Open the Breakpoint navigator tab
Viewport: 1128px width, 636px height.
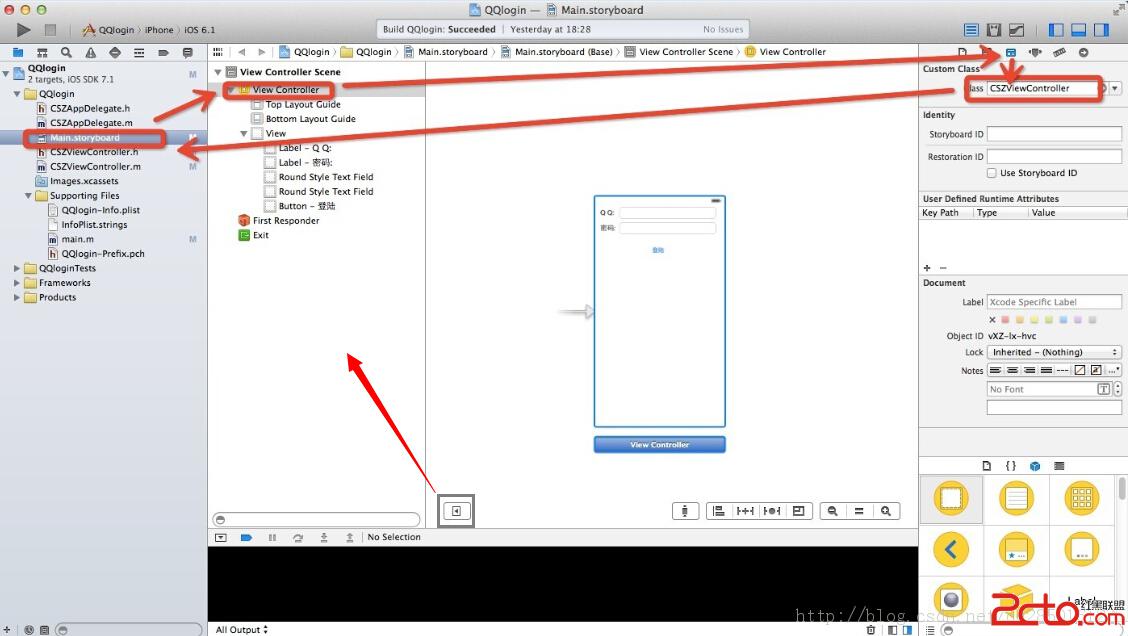pos(163,53)
